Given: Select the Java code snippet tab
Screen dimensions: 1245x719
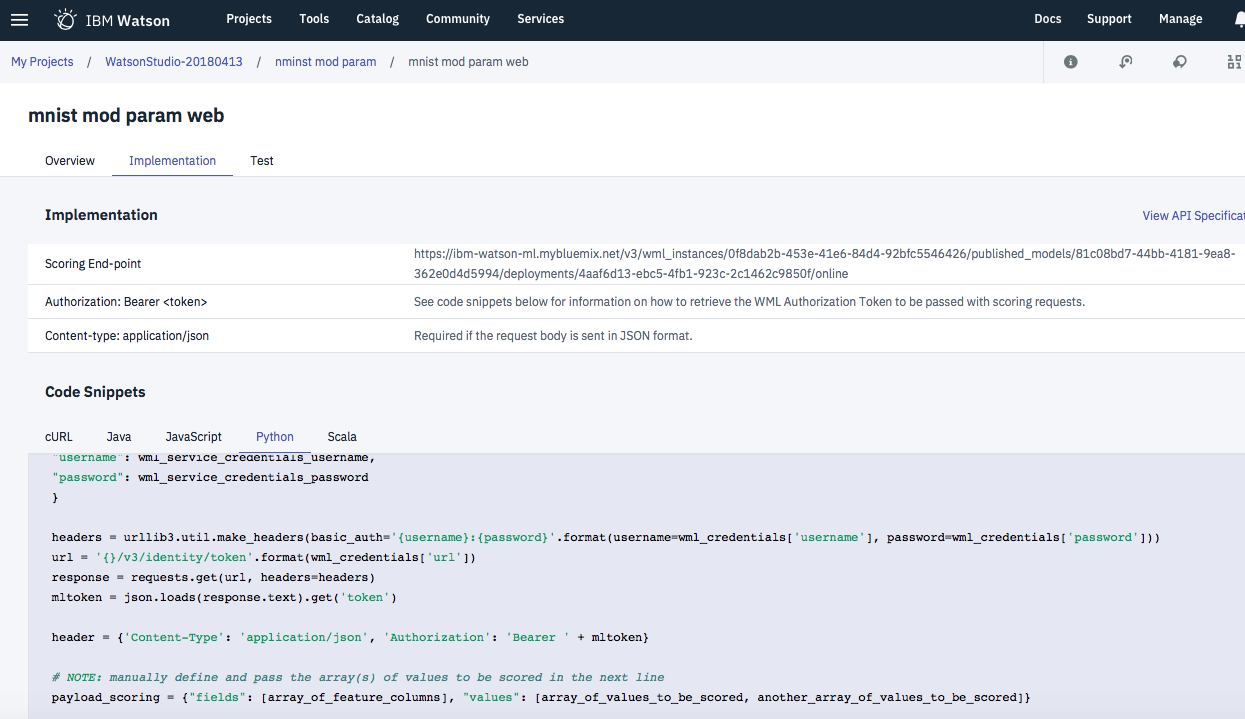Looking at the screenshot, I should pyautogui.click(x=119, y=437).
